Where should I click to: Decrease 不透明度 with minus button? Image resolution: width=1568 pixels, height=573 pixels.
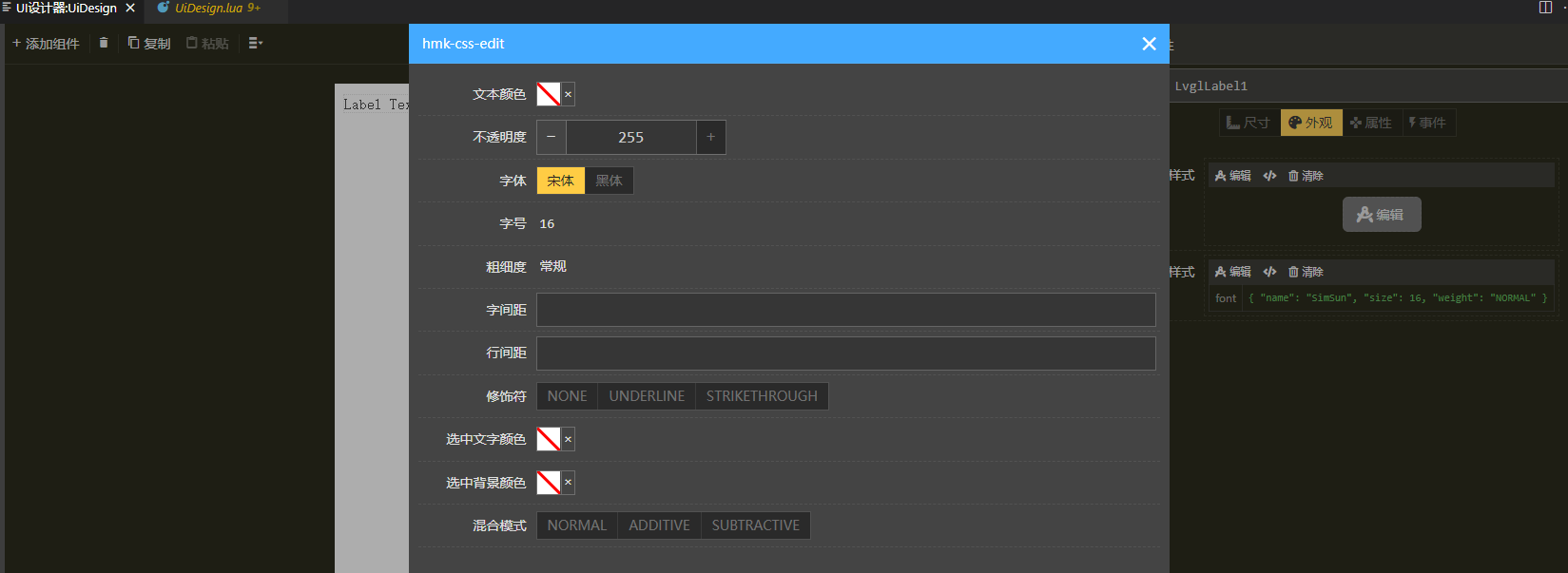pos(552,137)
